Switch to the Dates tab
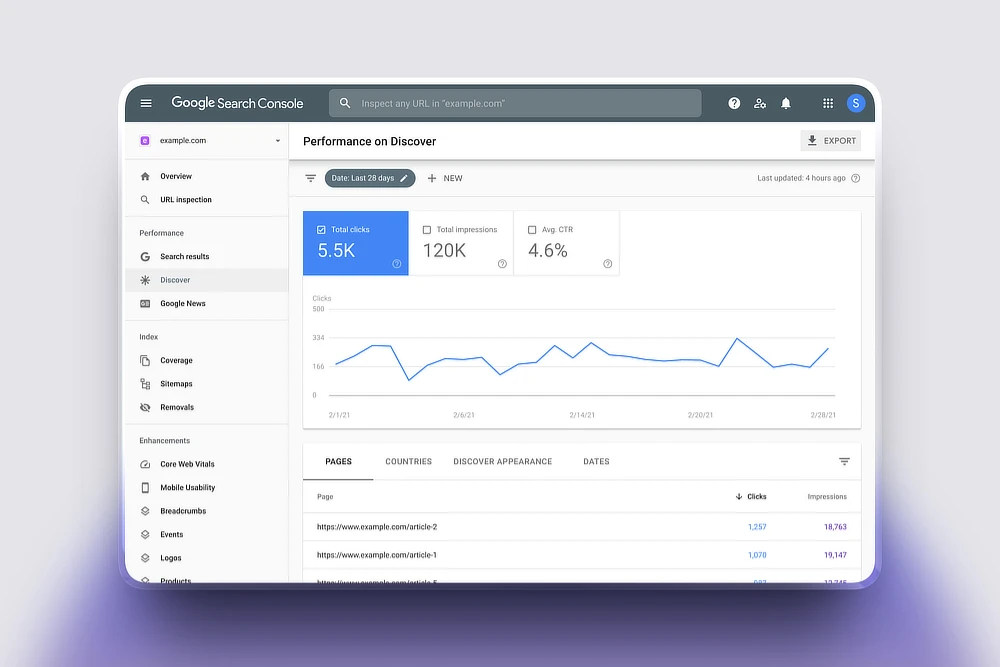The width and height of the screenshot is (1000, 667). pyautogui.click(x=596, y=462)
